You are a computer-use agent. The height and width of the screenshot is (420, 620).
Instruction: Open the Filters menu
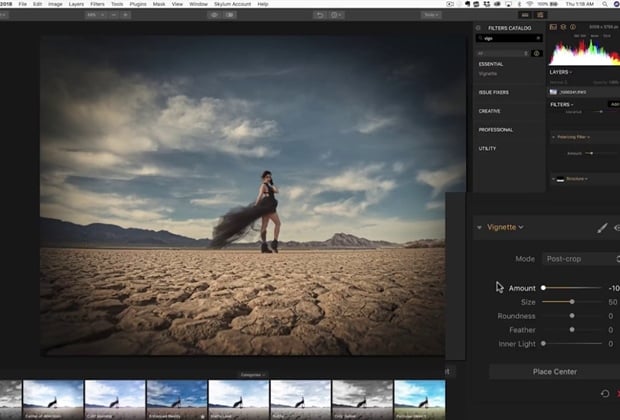tap(97, 4)
